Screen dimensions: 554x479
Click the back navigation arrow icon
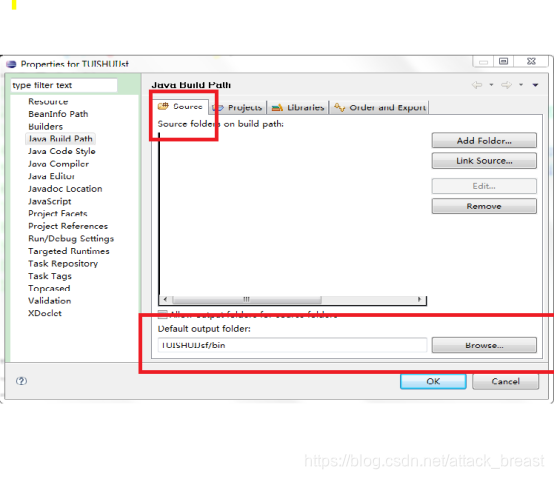tap(477, 85)
